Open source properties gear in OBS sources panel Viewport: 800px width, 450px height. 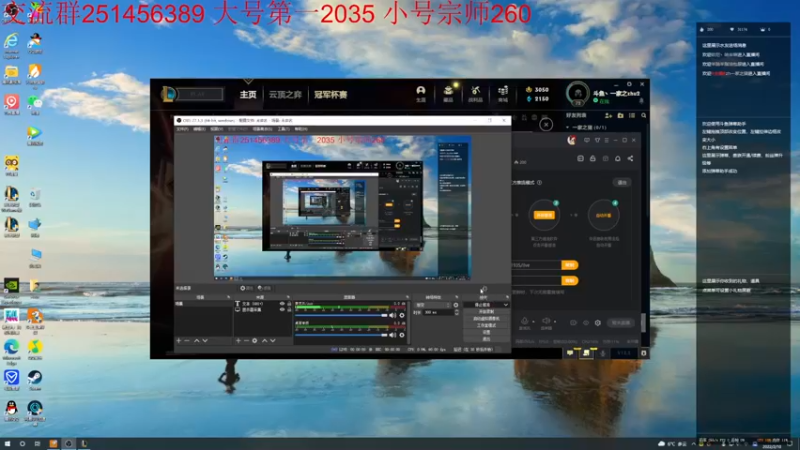click(x=255, y=340)
